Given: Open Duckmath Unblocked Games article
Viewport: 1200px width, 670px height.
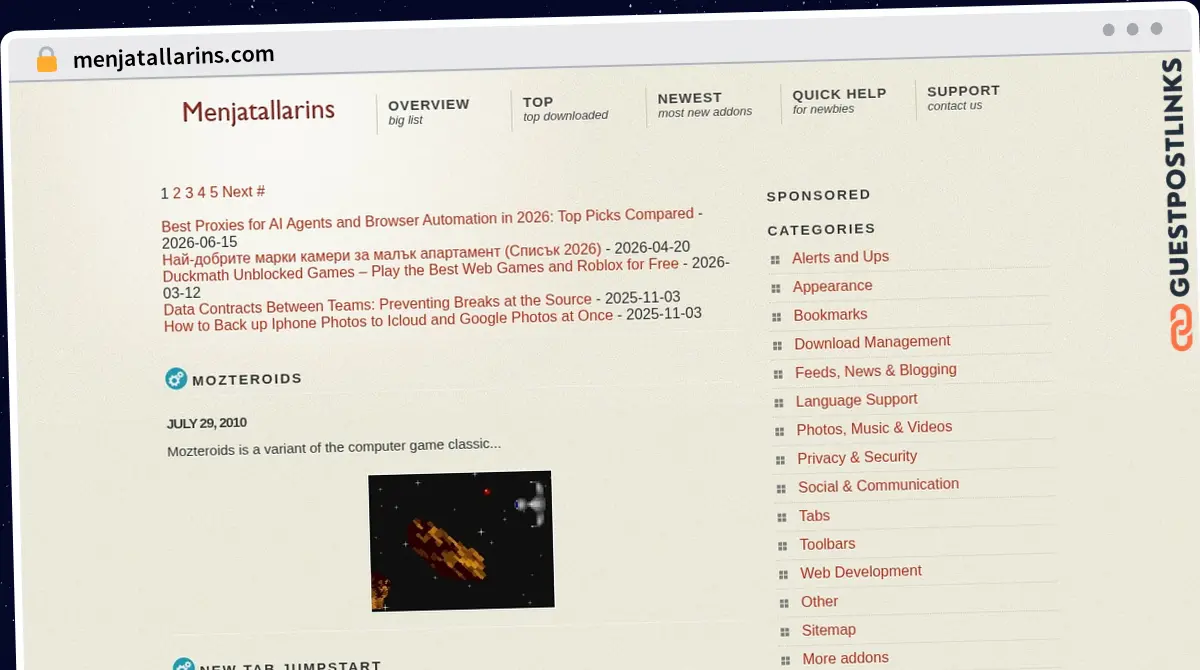Looking at the screenshot, I should (x=421, y=269).
